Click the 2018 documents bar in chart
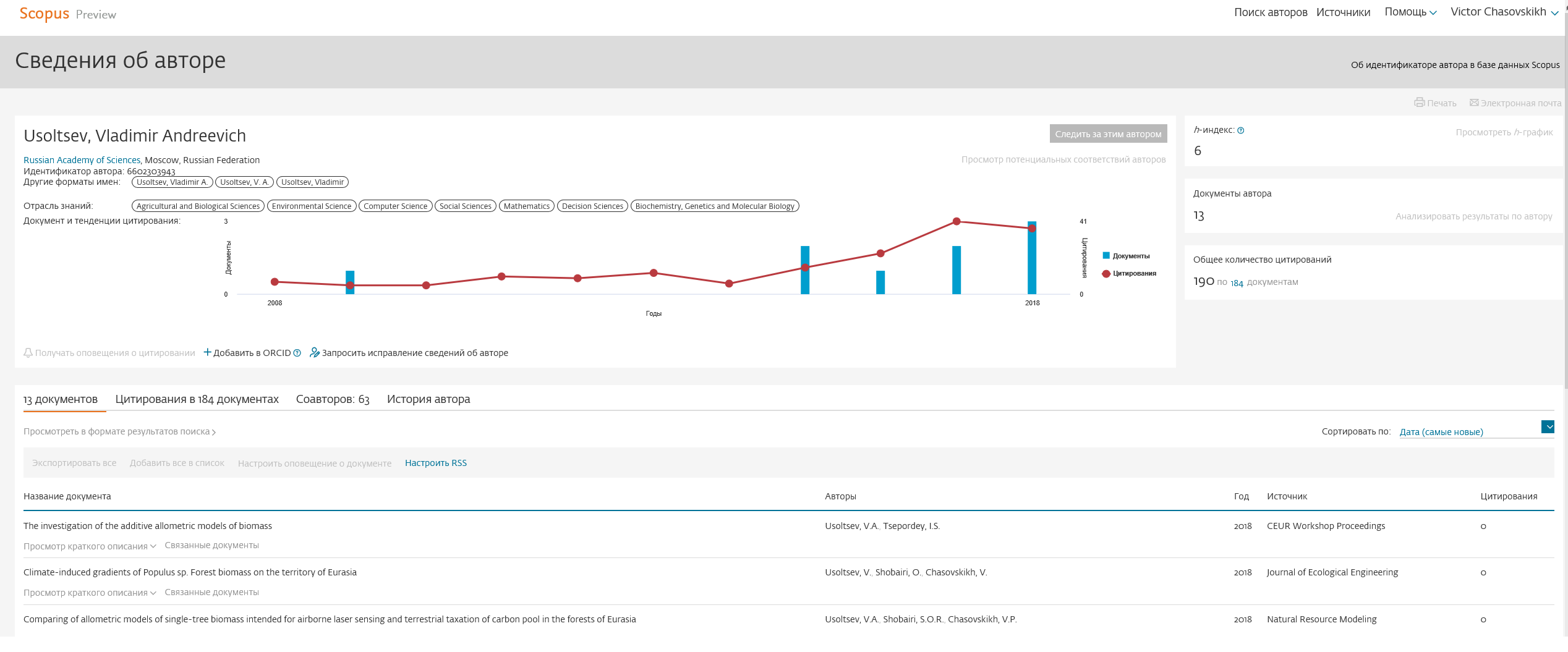 (1032, 260)
